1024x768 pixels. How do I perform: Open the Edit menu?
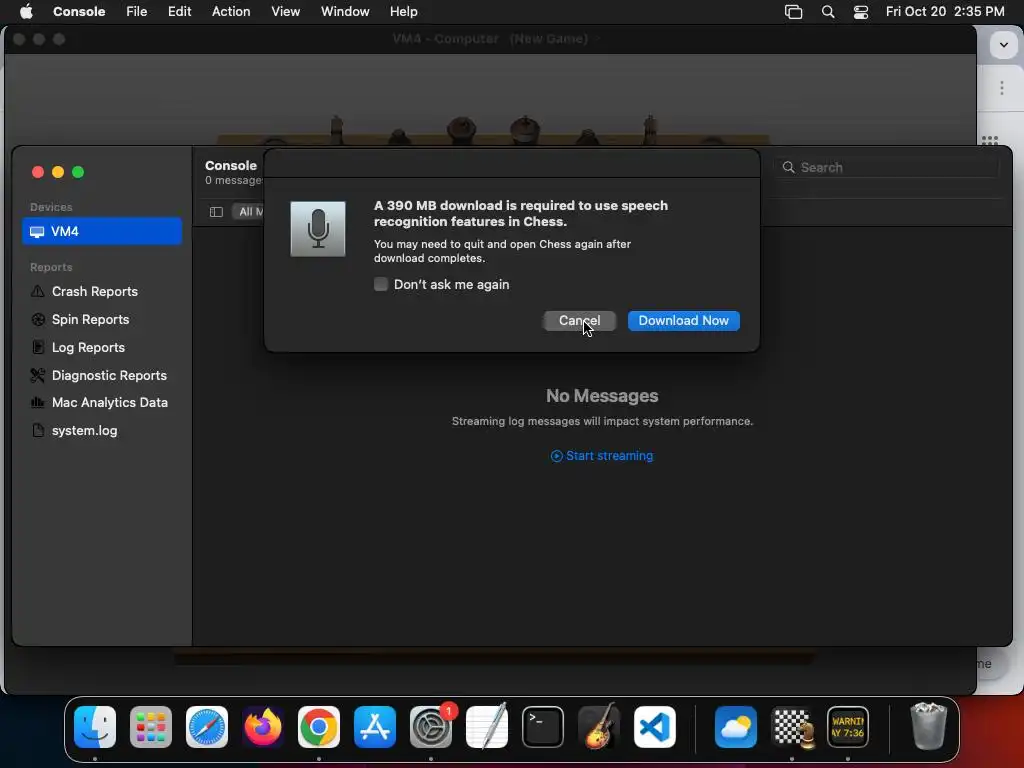(180, 11)
